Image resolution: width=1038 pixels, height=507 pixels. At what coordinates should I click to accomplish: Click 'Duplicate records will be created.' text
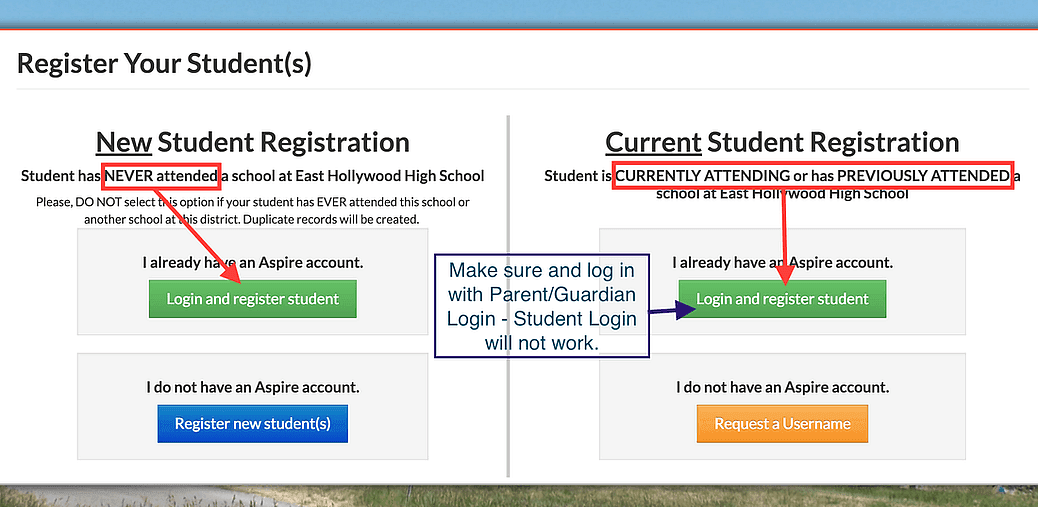331,219
